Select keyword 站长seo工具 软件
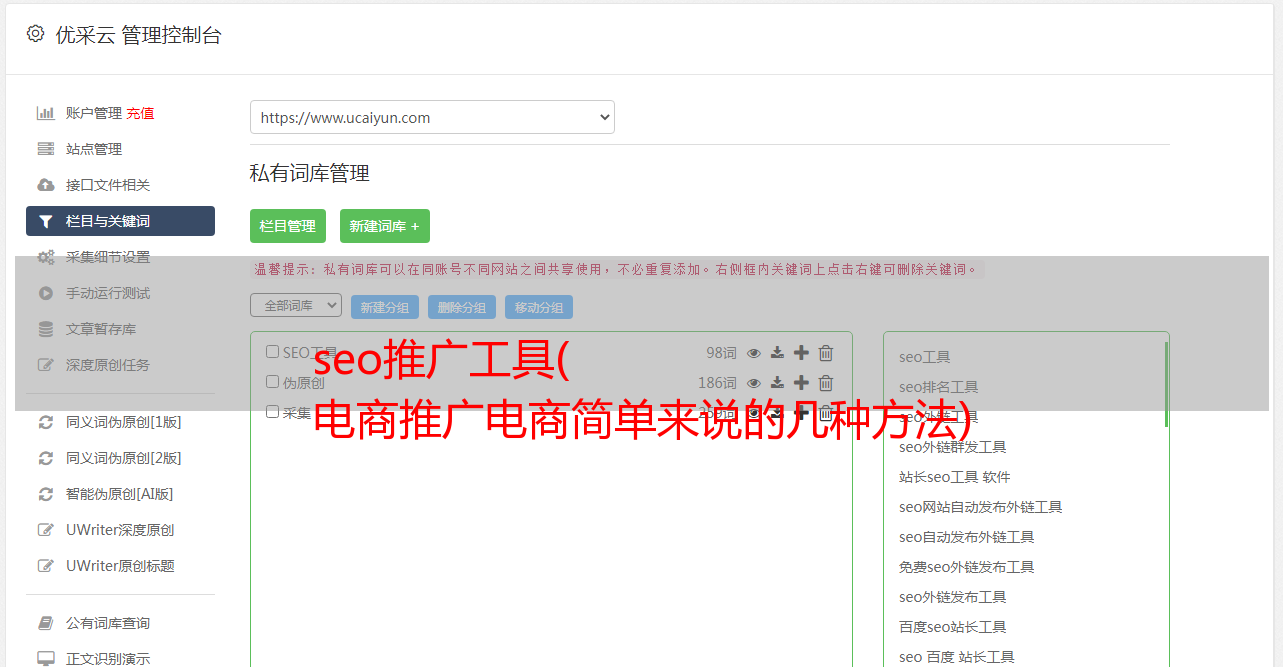 pyautogui.click(x=955, y=477)
